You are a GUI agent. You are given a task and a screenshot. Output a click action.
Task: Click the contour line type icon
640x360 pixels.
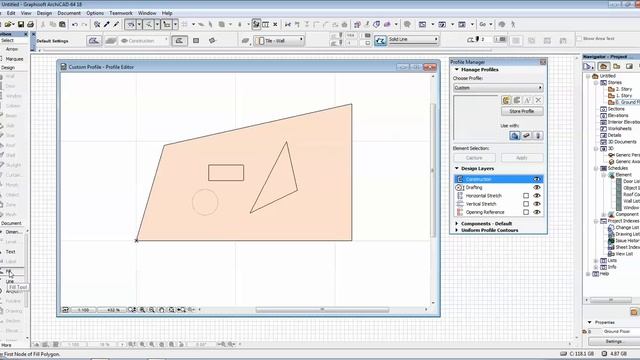(380, 40)
